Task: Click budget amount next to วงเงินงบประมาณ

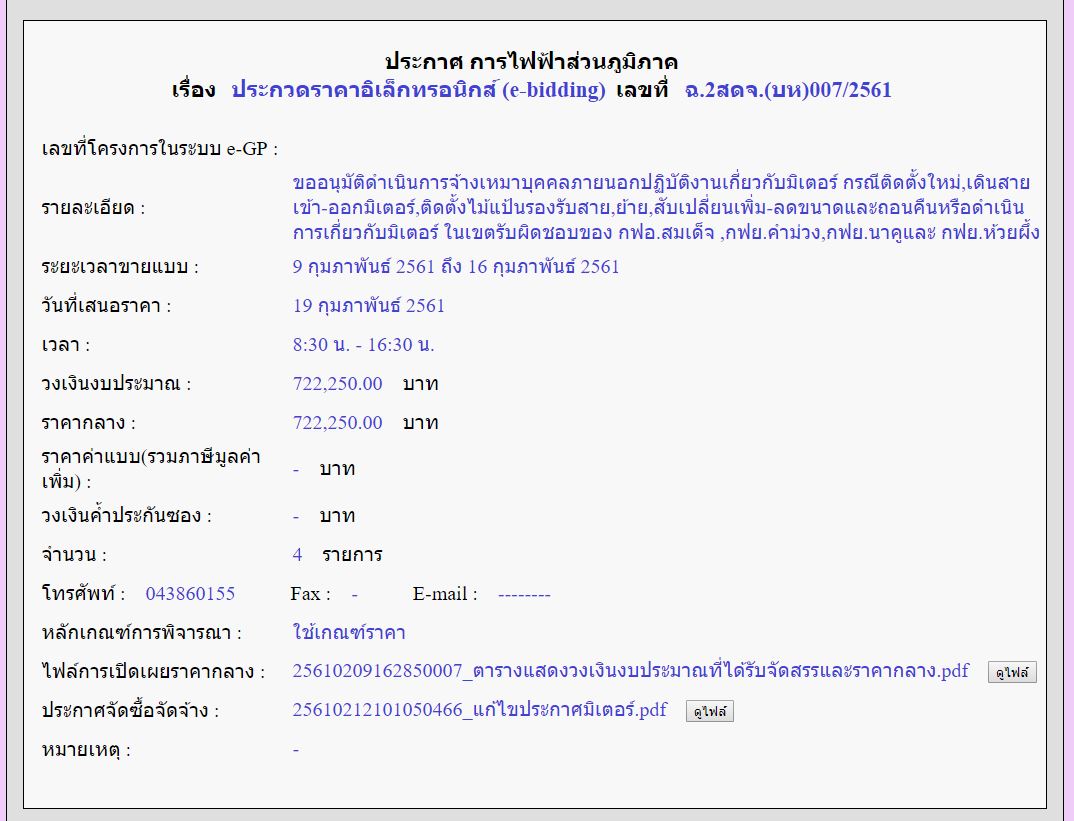Action: tap(338, 383)
